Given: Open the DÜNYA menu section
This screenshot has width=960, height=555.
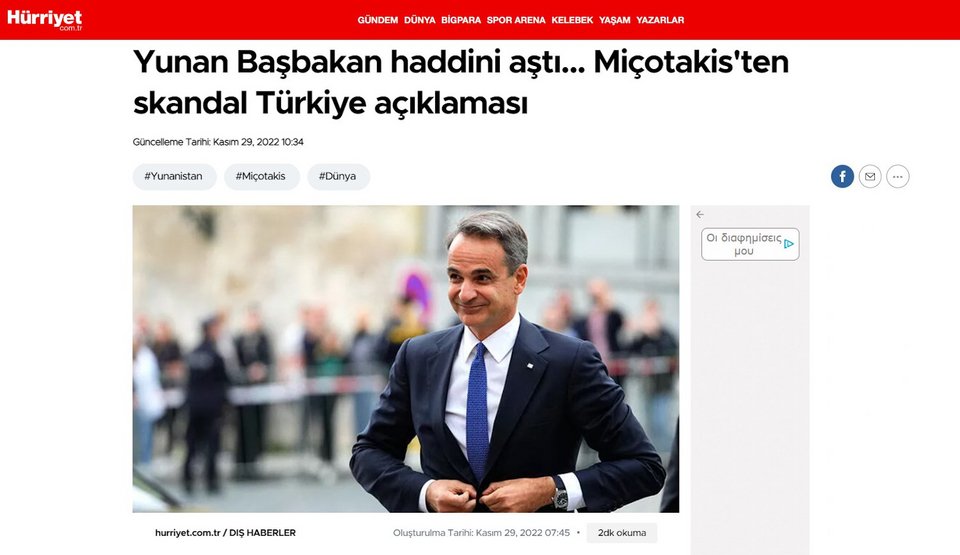Looking at the screenshot, I should [x=419, y=20].
